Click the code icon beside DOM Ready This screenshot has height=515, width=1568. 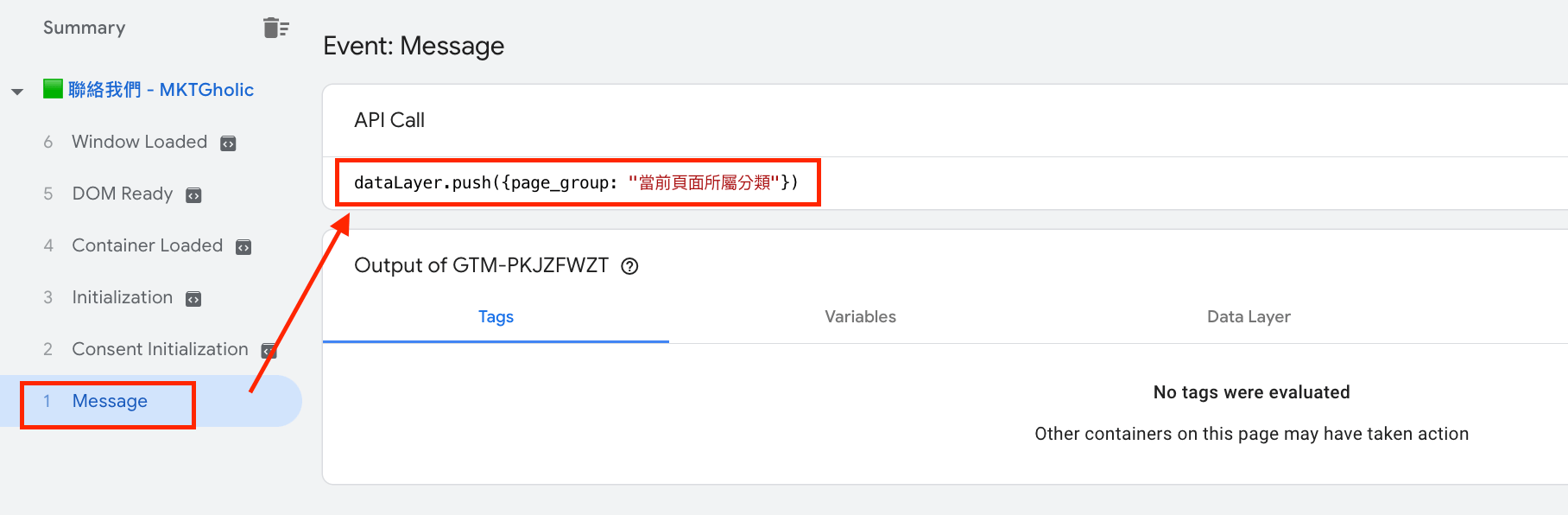click(x=193, y=195)
